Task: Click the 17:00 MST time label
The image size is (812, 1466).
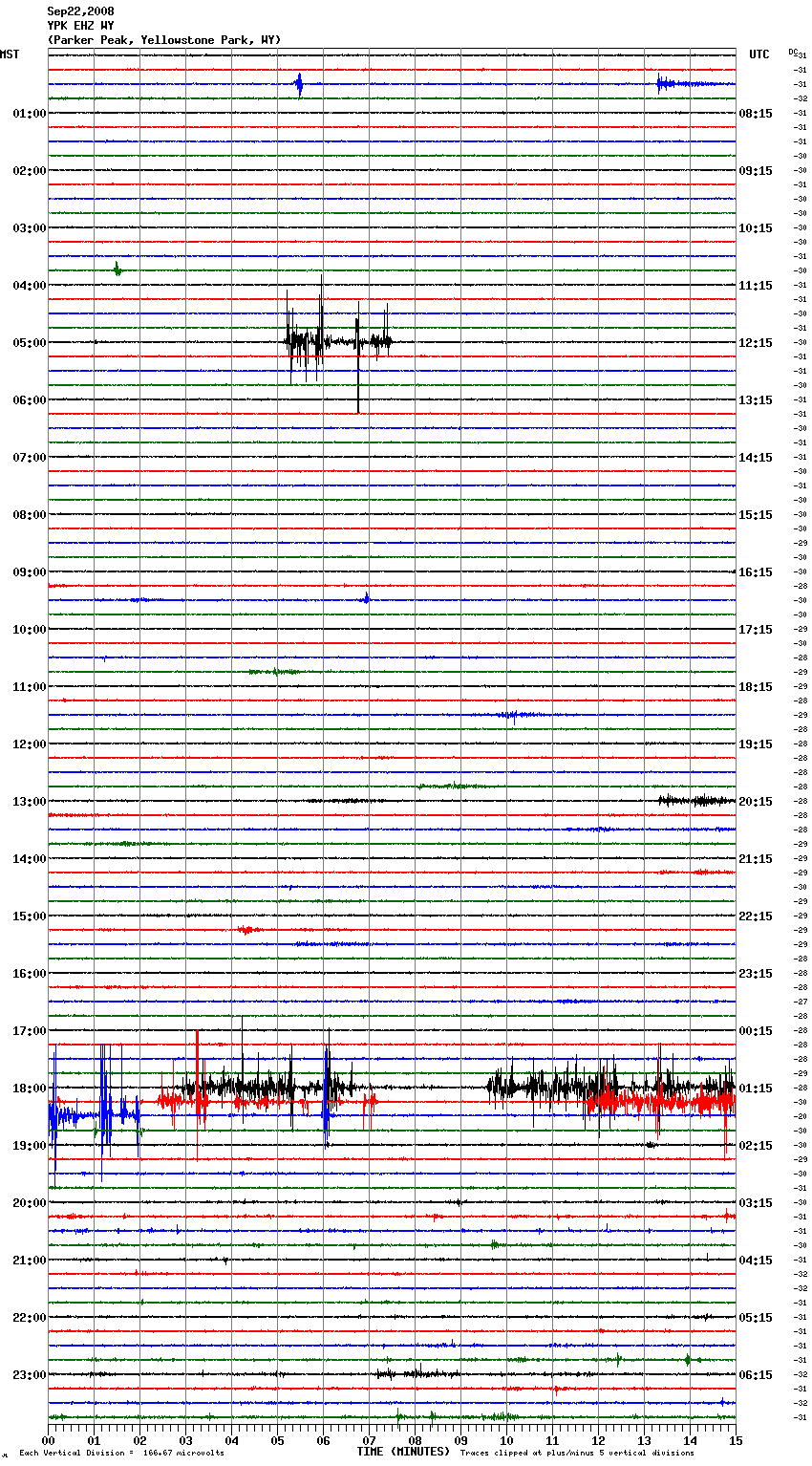Action: [x=30, y=1031]
